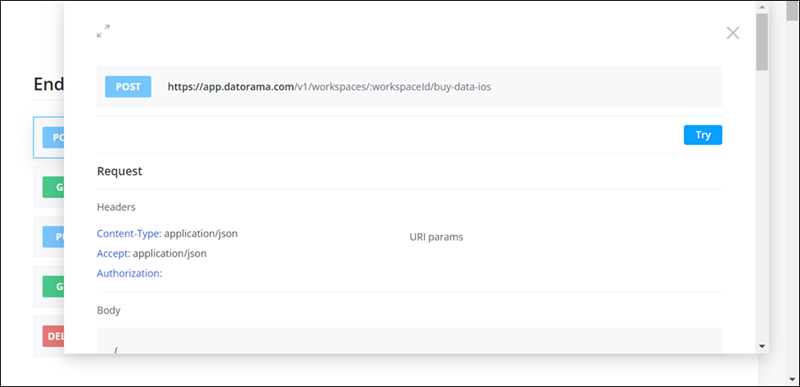Click the Request section heading
The height and width of the screenshot is (387, 800).
tap(119, 171)
